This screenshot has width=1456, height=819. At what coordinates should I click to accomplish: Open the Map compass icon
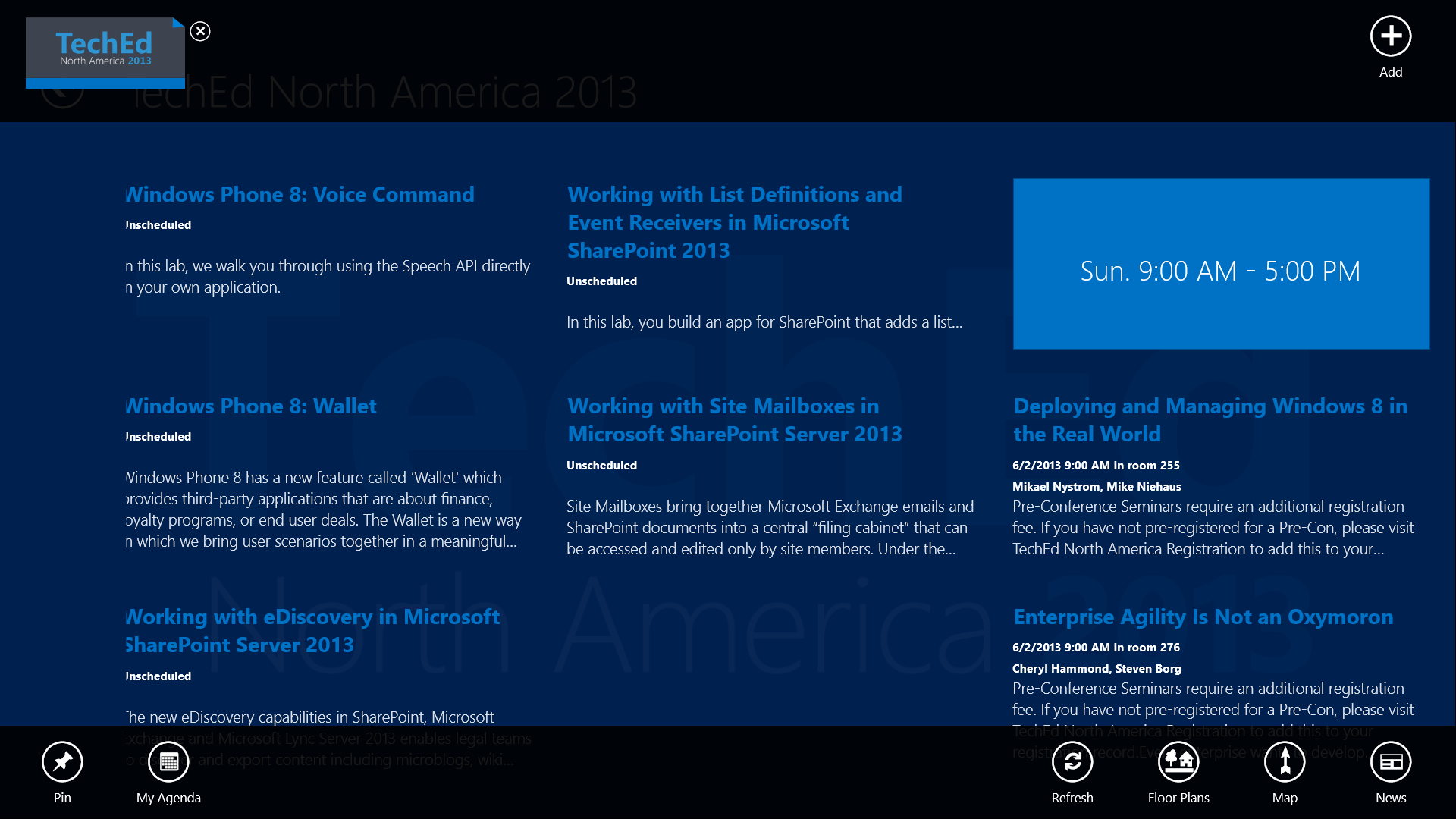point(1285,761)
